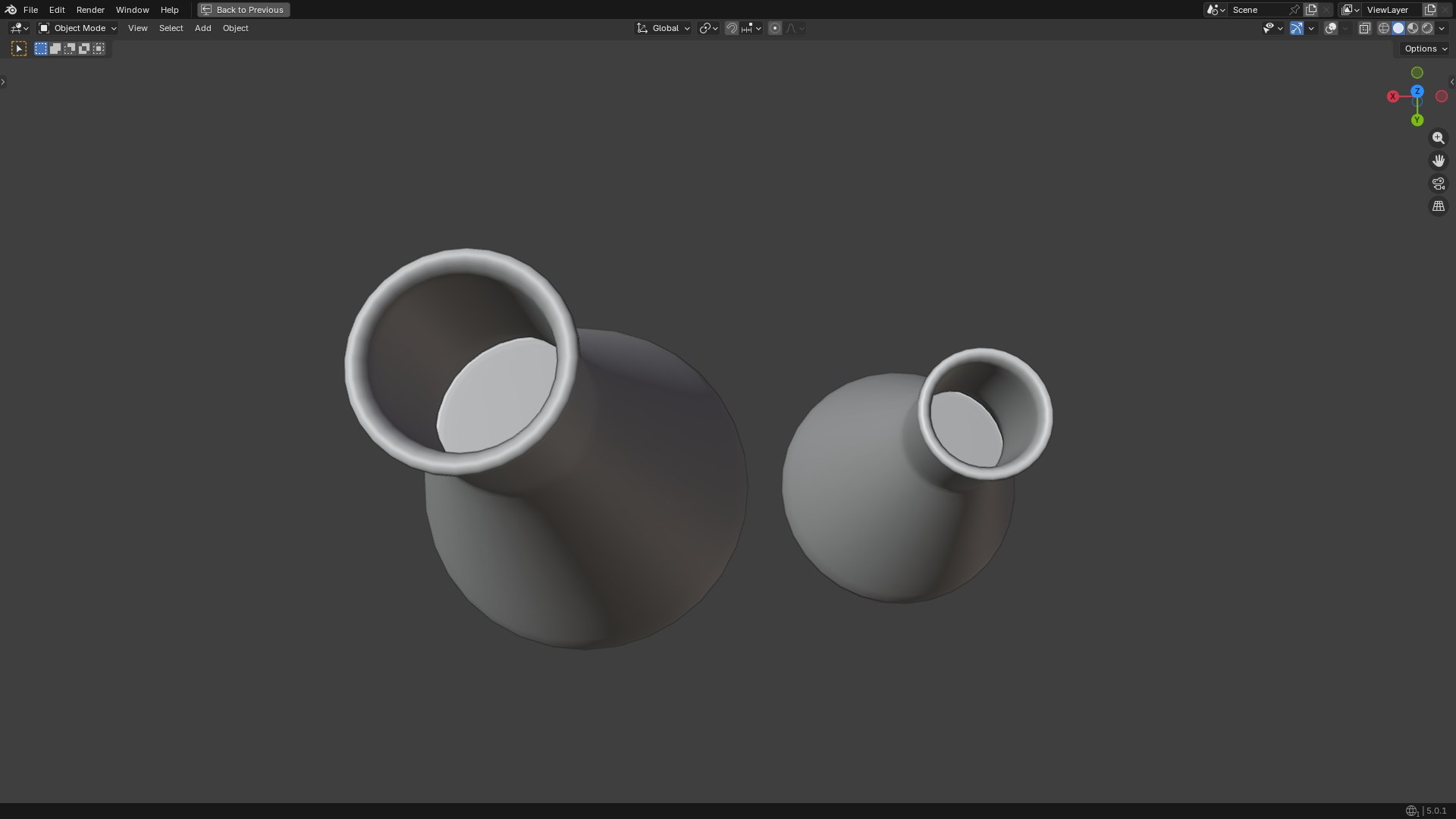Click the Blender logo icon
This screenshot has height=819, width=1456.
(11, 10)
